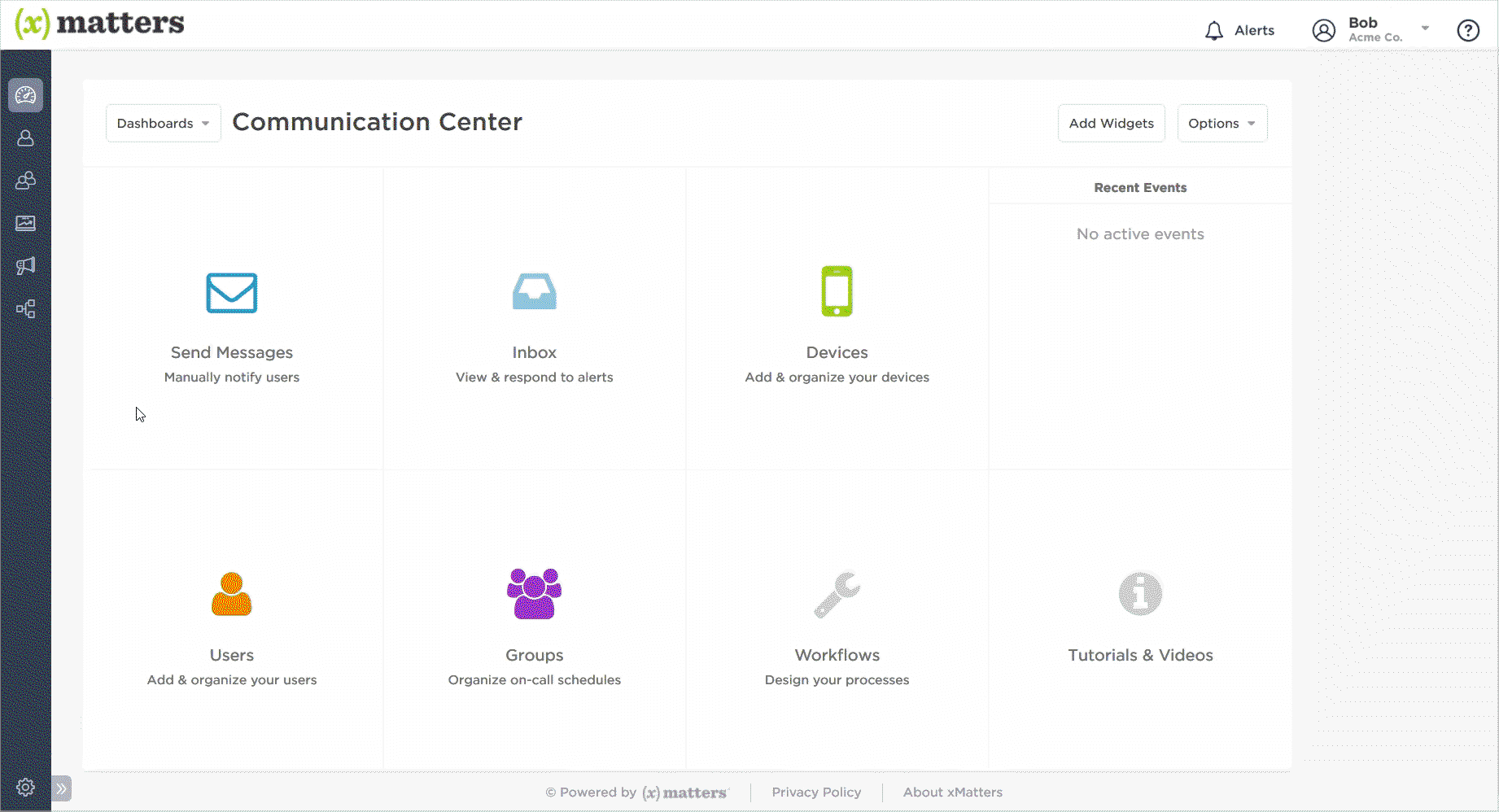Open the help question mark icon
The height and width of the screenshot is (812, 1499).
pyautogui.click(x=1468, y=31)
